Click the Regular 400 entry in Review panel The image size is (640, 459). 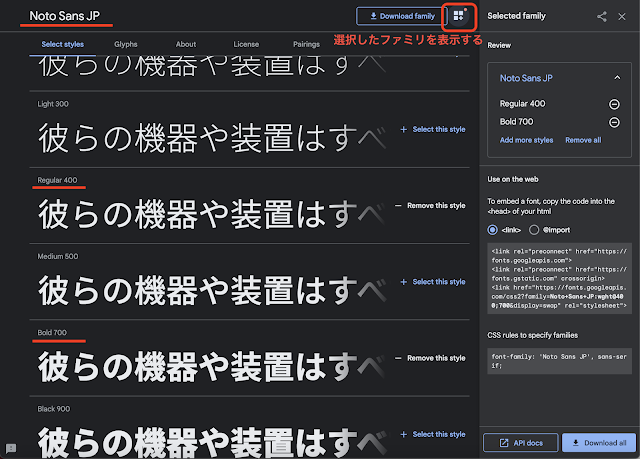click(522, 104)
